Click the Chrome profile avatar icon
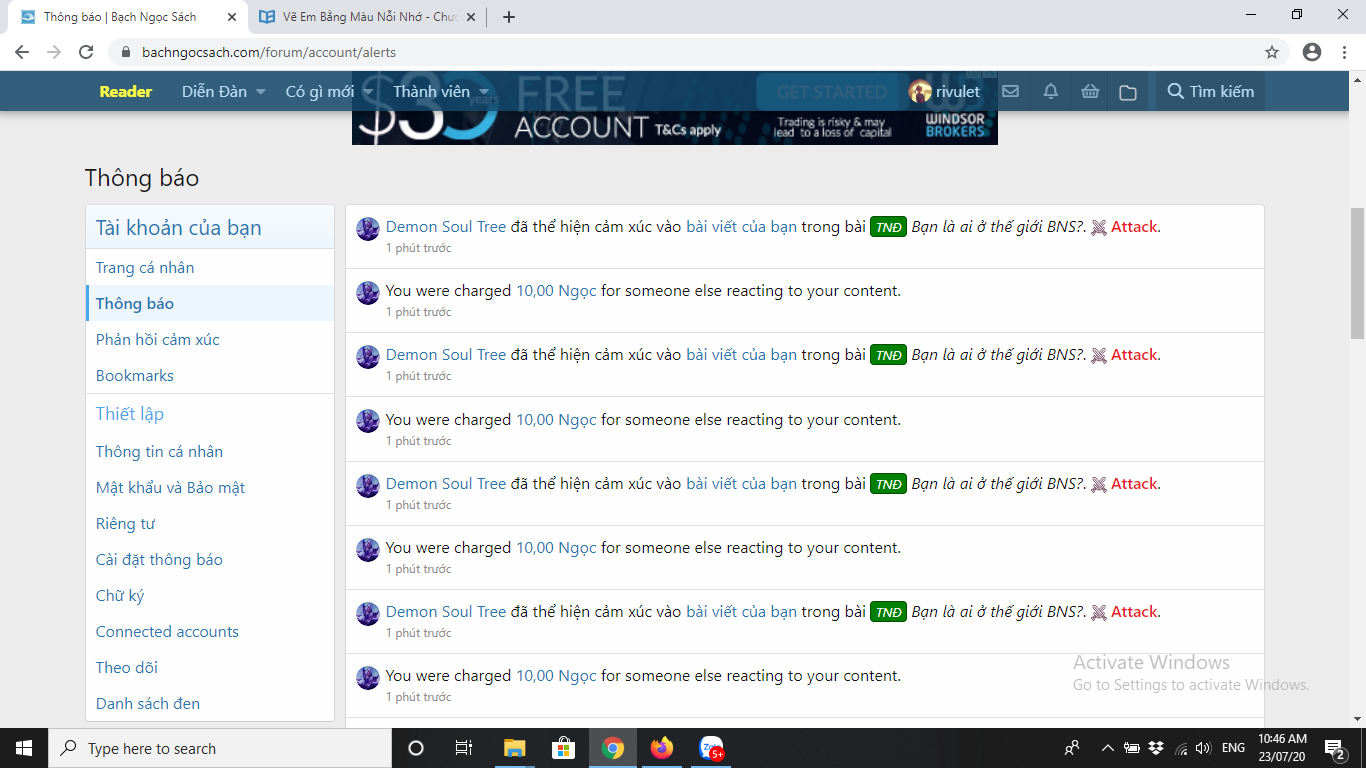 1312,52
